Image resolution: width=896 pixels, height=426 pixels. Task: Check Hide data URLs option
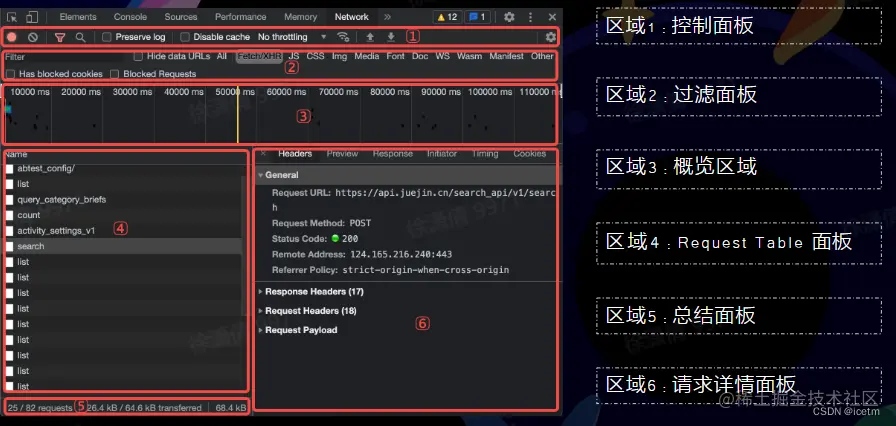coord(138,57)
